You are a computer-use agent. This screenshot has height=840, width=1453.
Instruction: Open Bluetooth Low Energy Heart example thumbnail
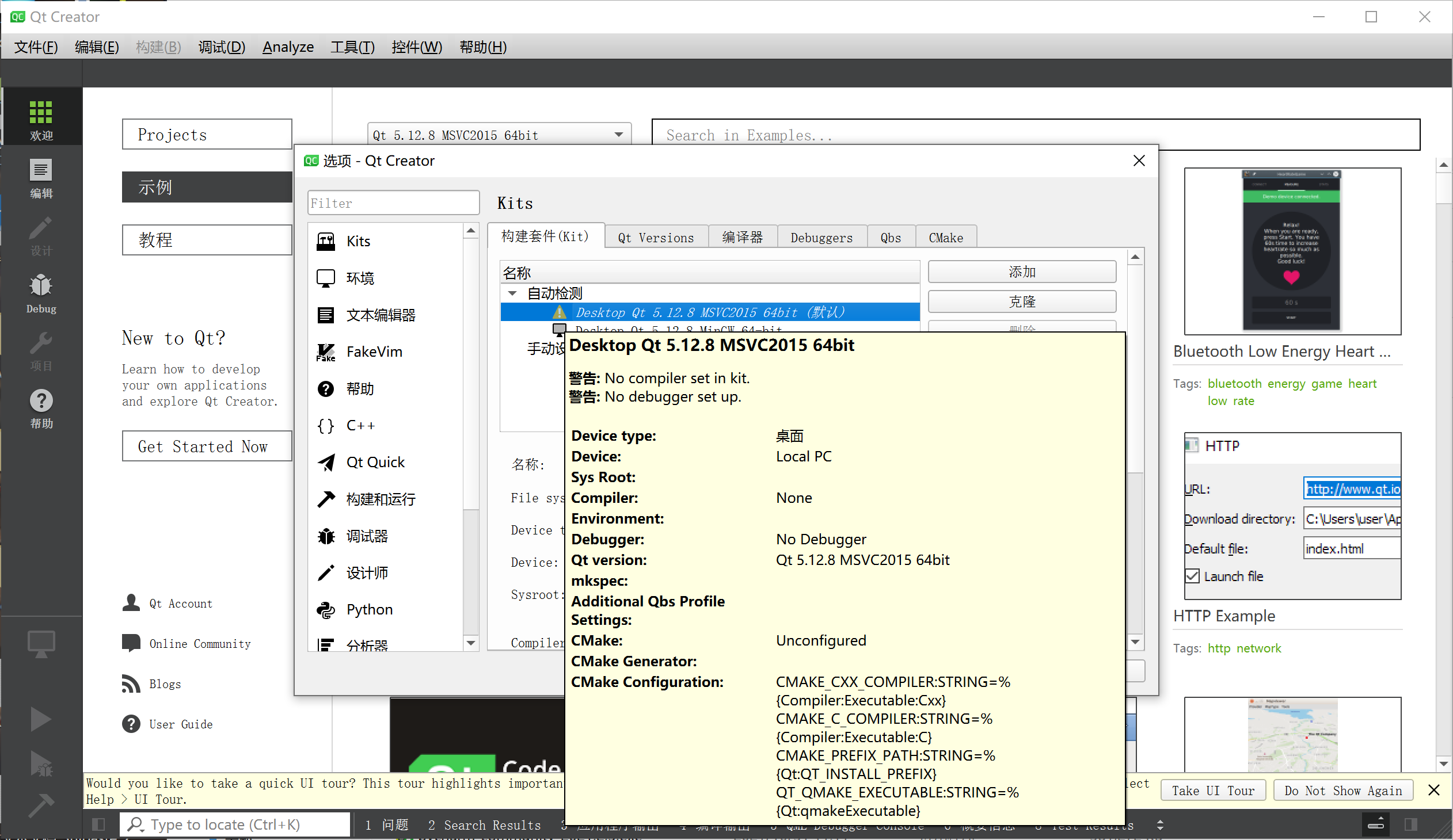click(x=1292, y=251)
